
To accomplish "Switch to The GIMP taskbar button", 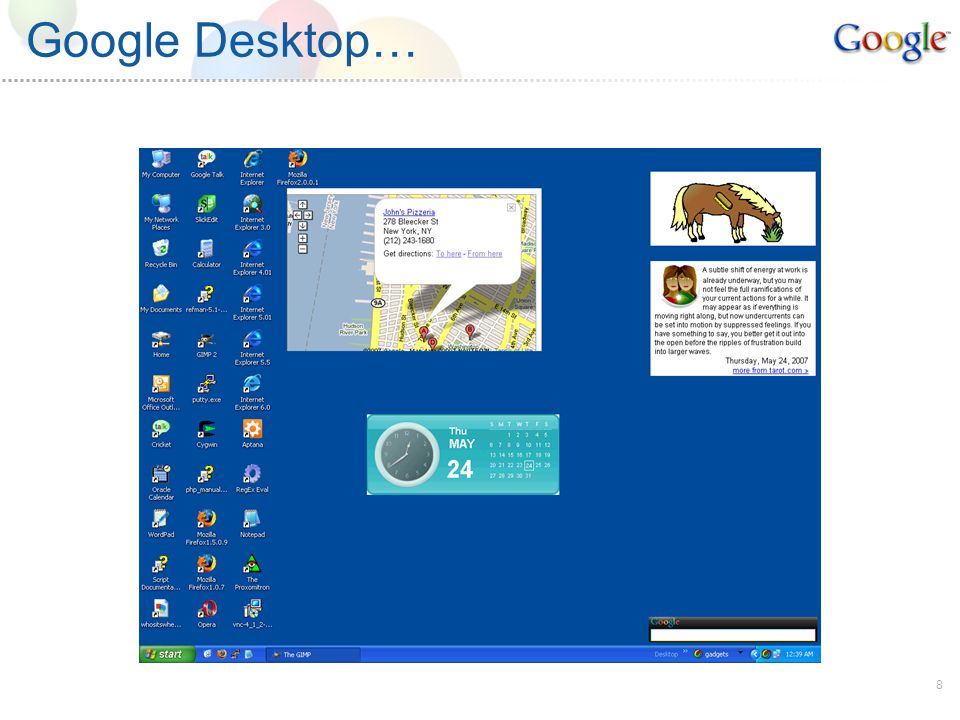I will point(313,654).
